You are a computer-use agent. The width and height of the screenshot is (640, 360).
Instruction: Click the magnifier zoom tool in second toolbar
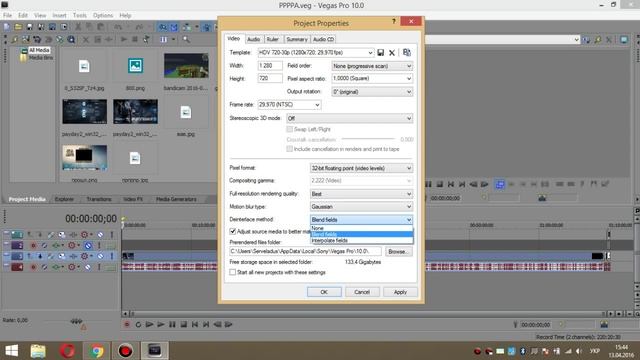(x=186, y=40)
